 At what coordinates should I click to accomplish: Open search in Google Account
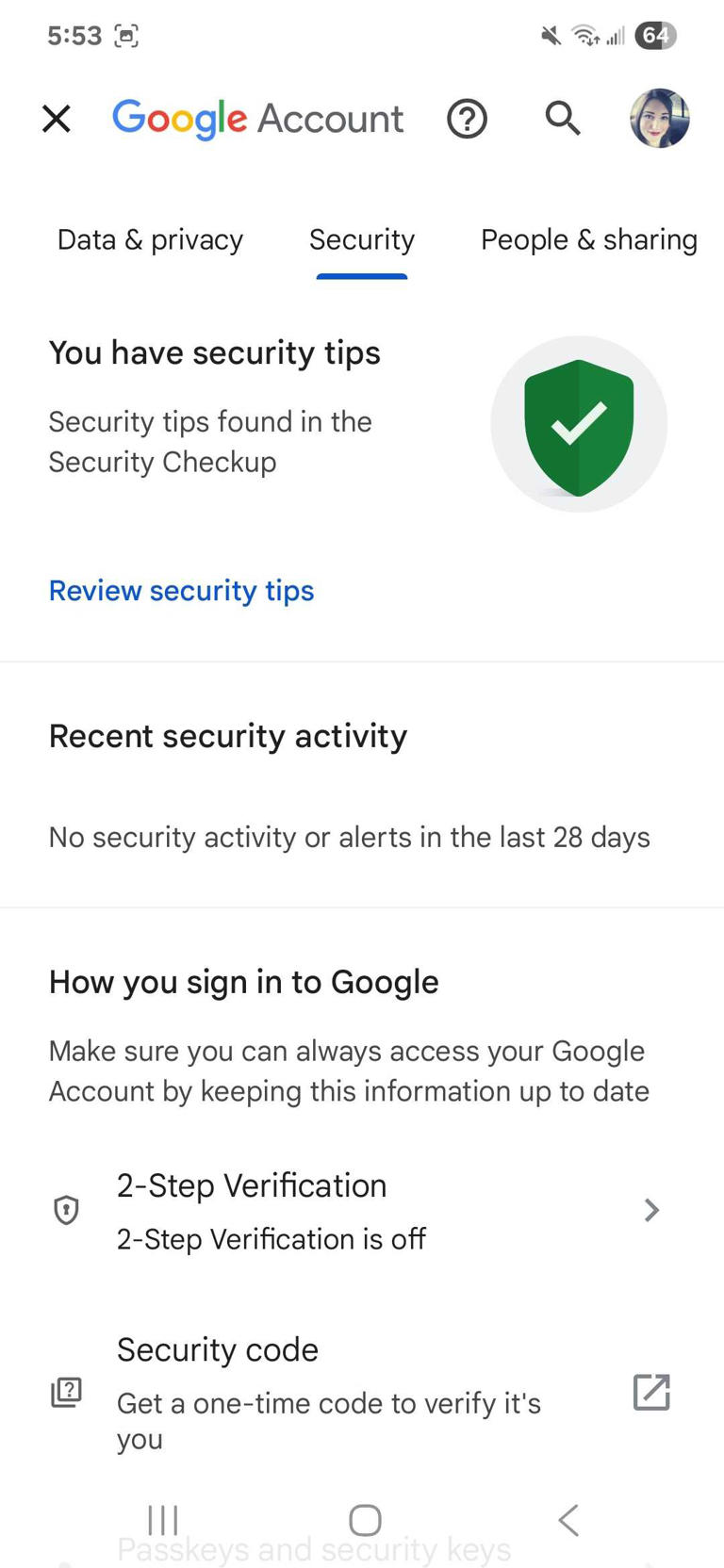click(562, 119)
